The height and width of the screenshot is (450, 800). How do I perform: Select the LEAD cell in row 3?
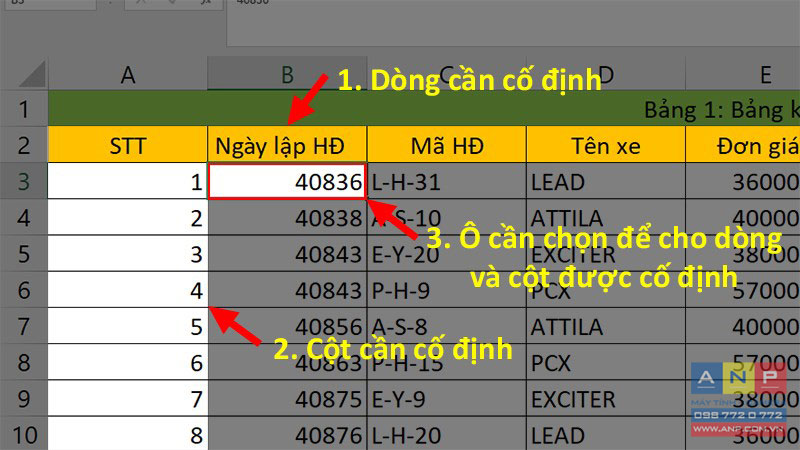click(x=606, y=181)
